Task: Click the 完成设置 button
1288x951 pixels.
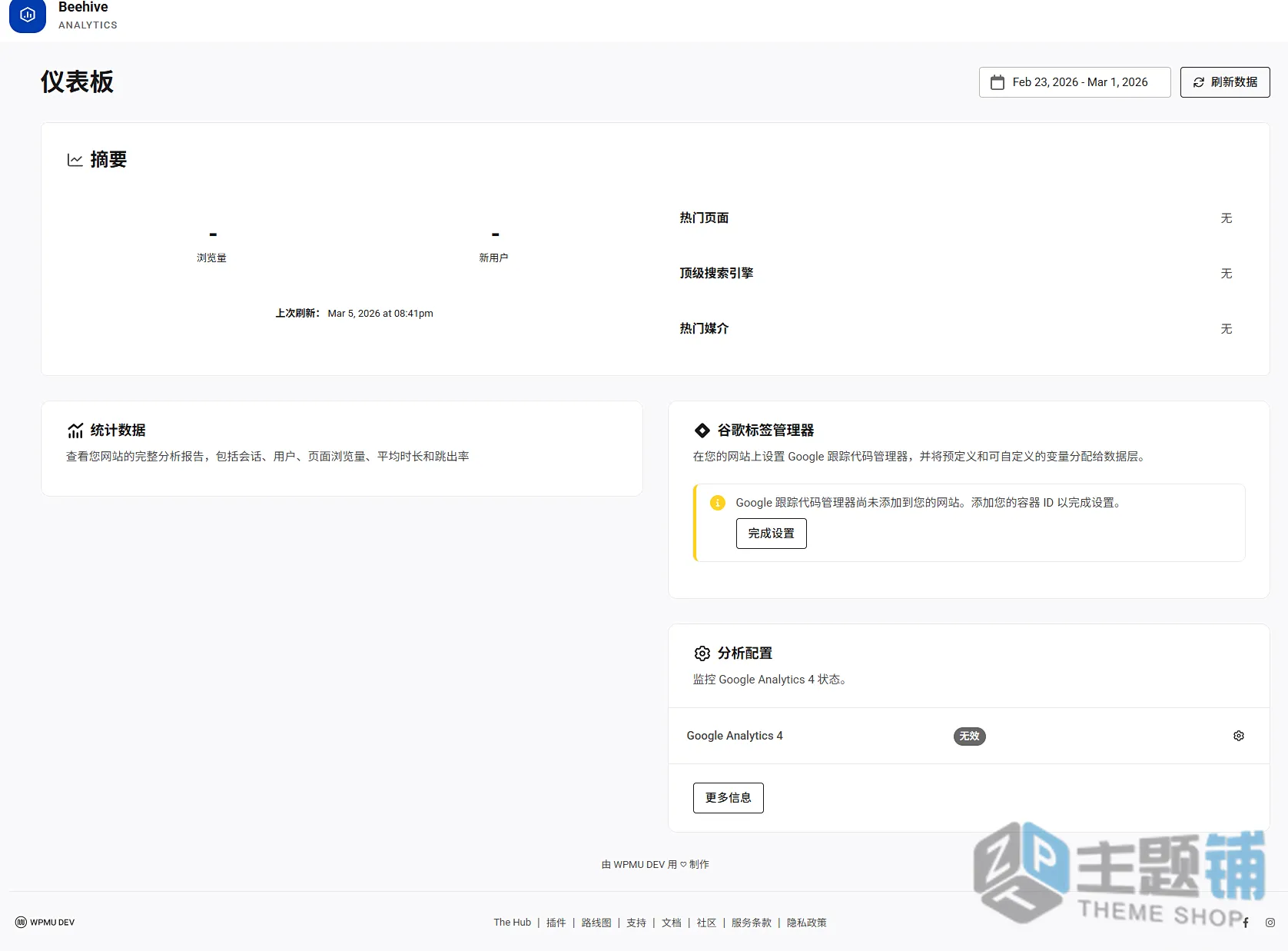Action: pos(771,534)
